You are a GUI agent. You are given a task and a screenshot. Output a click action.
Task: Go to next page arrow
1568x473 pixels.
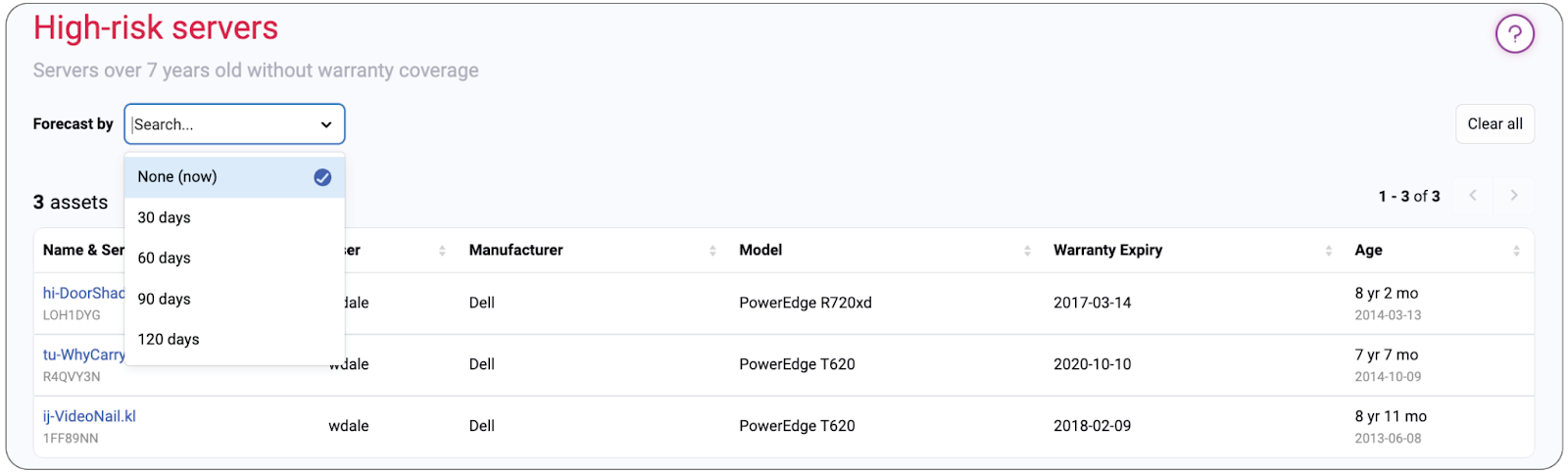1514,196
